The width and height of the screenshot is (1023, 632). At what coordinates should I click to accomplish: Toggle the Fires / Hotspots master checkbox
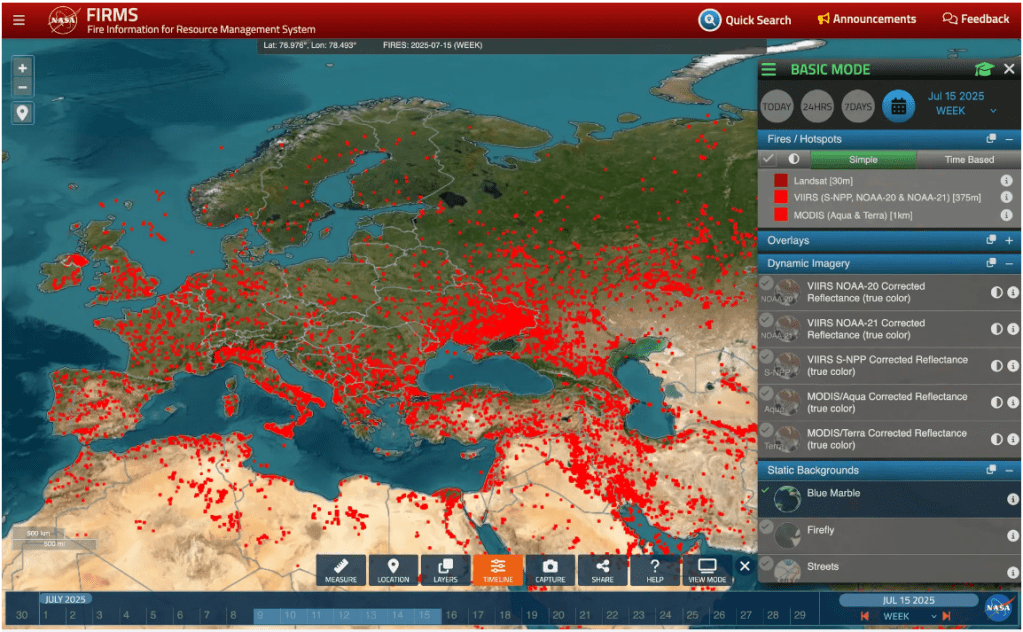pos(768,159)
